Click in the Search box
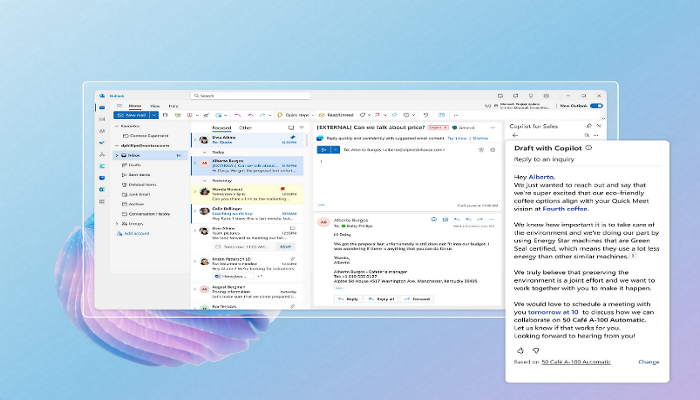The height and width of the screenshot is (400, 700). [x=250, y=96]
